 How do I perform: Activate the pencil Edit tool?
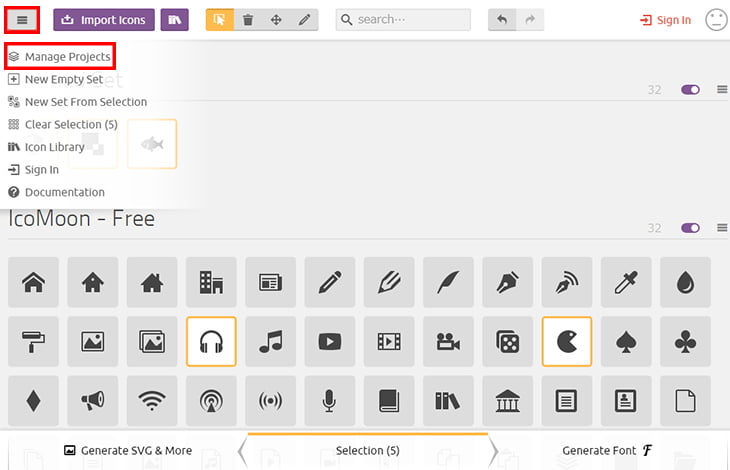pos(304,19)
